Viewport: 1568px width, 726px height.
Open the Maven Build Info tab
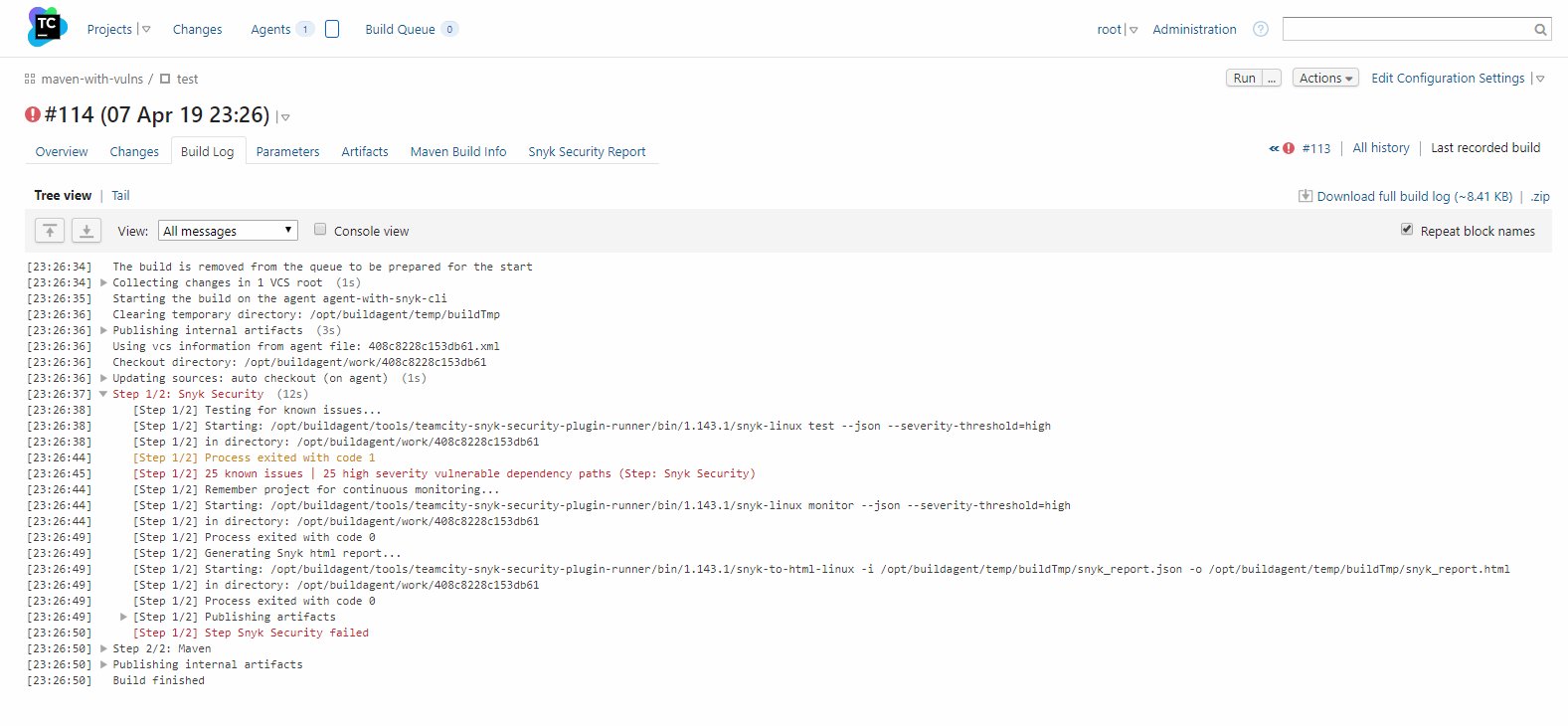[458, 151]
